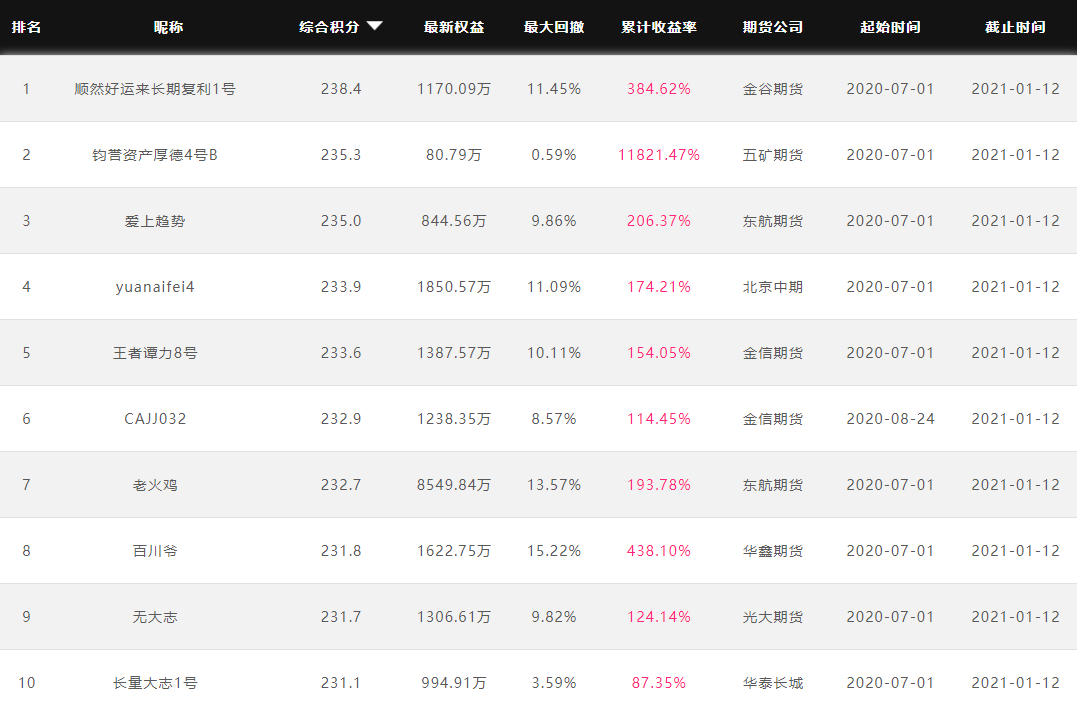The image size is (1077, 711).
Task: Click the 期货公司 column header
Action: tap(773, 27)
